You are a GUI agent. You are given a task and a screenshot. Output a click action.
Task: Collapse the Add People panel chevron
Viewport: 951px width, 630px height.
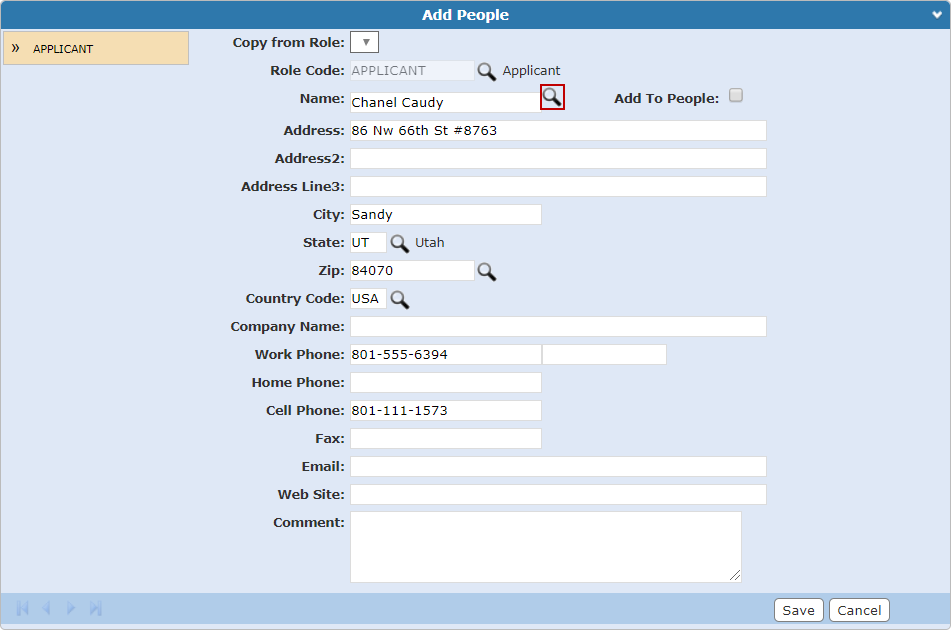click(x=936, y=14)
